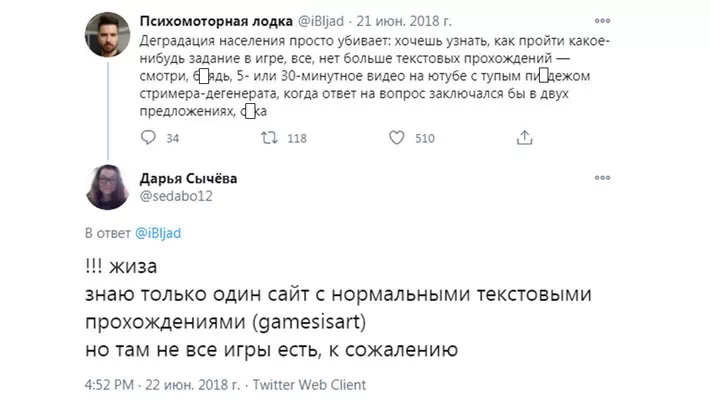The width and height of the screenshot is (710, 399).
Task: Open the Психомоторная лодка display name
Action: 216,21
